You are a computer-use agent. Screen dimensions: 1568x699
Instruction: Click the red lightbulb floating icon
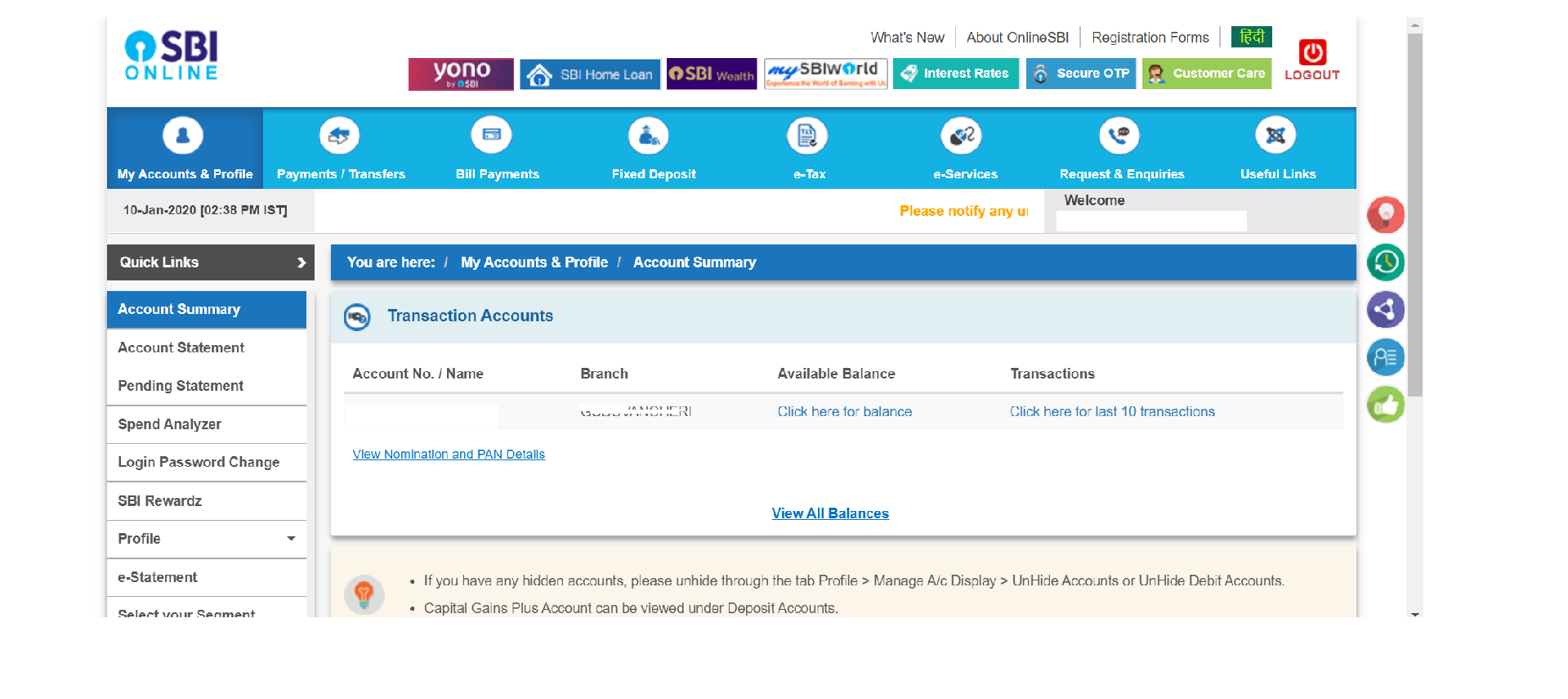click(x=1386, y=215)
